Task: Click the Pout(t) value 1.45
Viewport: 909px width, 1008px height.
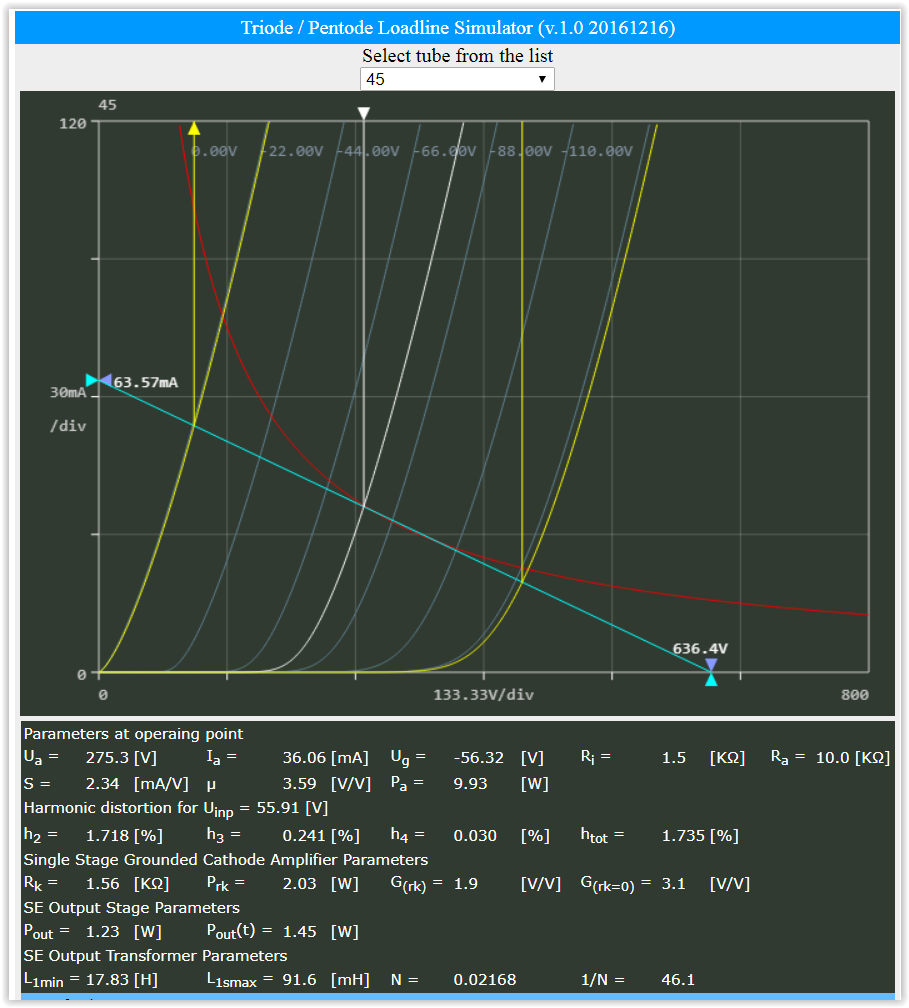Action: click(x=300, y=932)
